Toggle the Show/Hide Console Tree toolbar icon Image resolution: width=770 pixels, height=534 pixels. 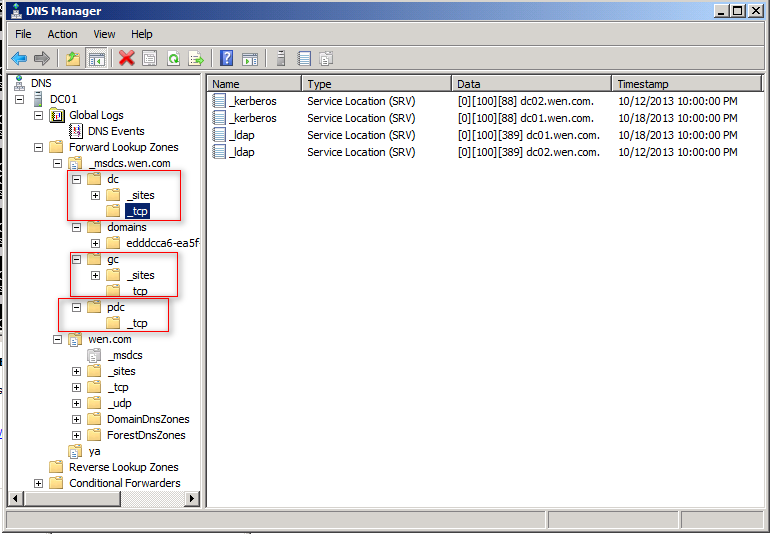pos(96,58)
